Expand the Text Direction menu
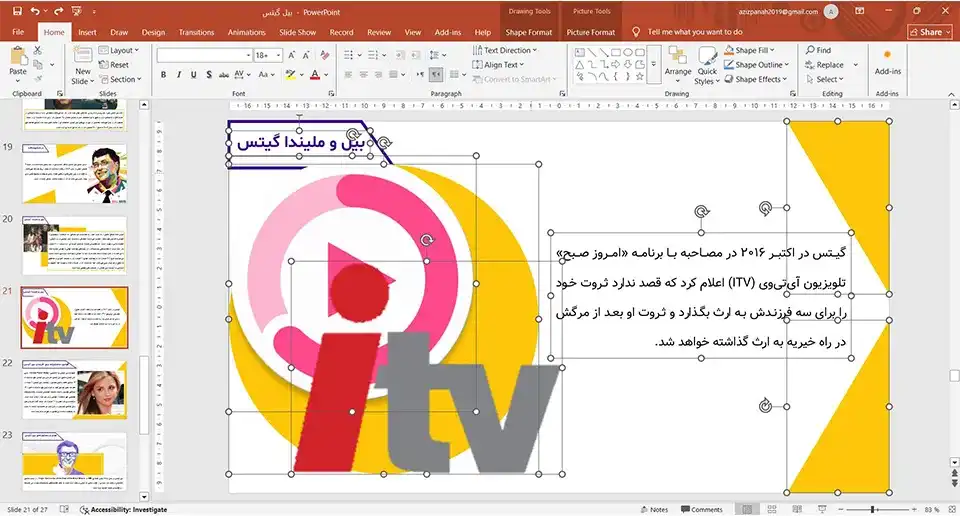Image resolution: width=960 pixels, height=516 pixels. pos(504,50)
